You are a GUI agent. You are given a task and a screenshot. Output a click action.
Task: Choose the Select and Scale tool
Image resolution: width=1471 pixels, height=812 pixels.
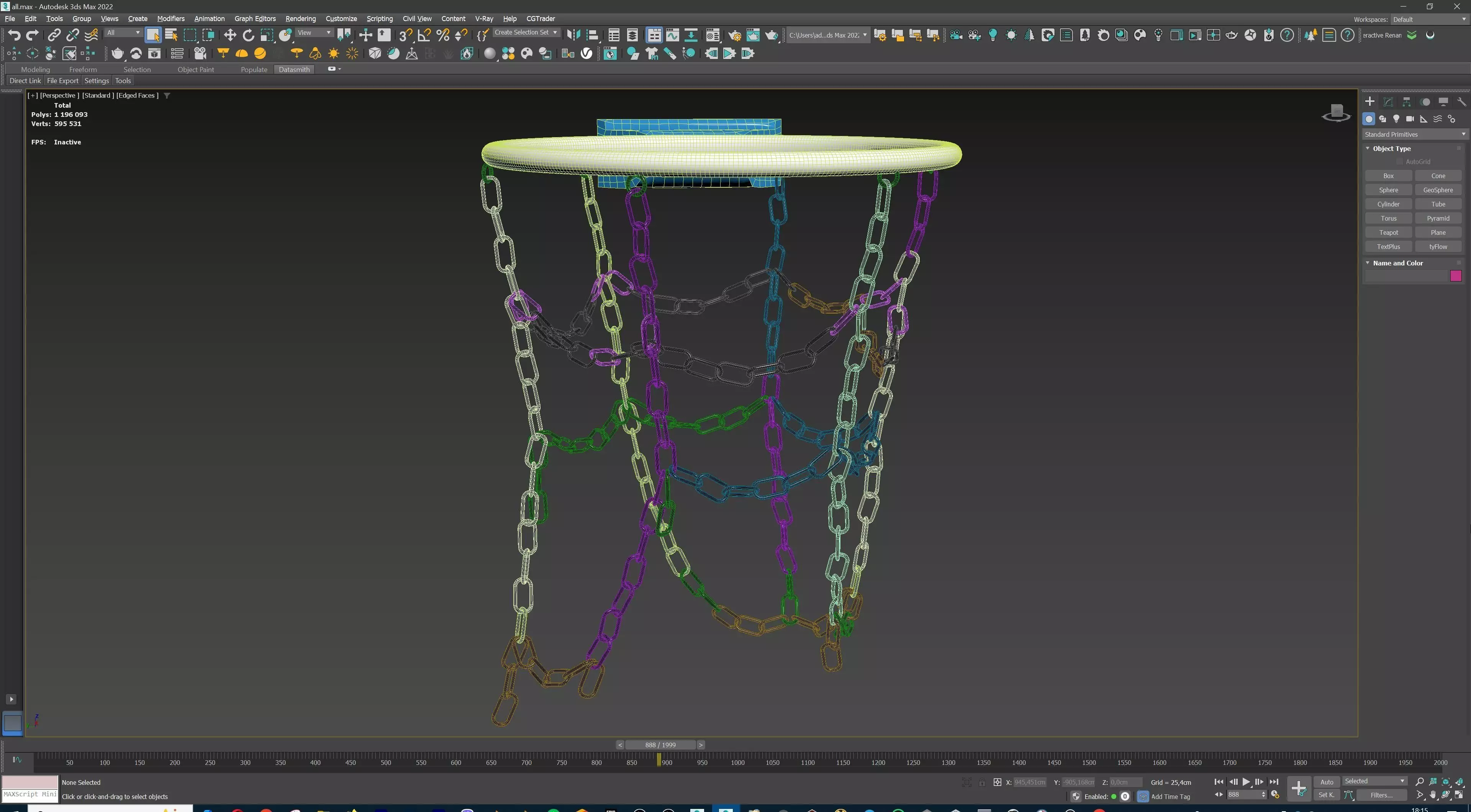click(x=267, y=35)
